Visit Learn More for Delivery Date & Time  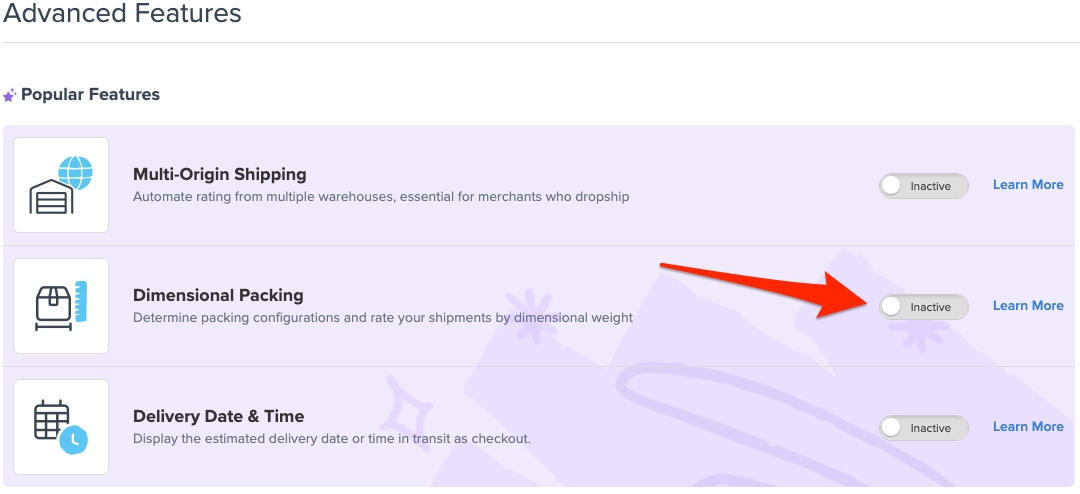tap(1027, 427)
